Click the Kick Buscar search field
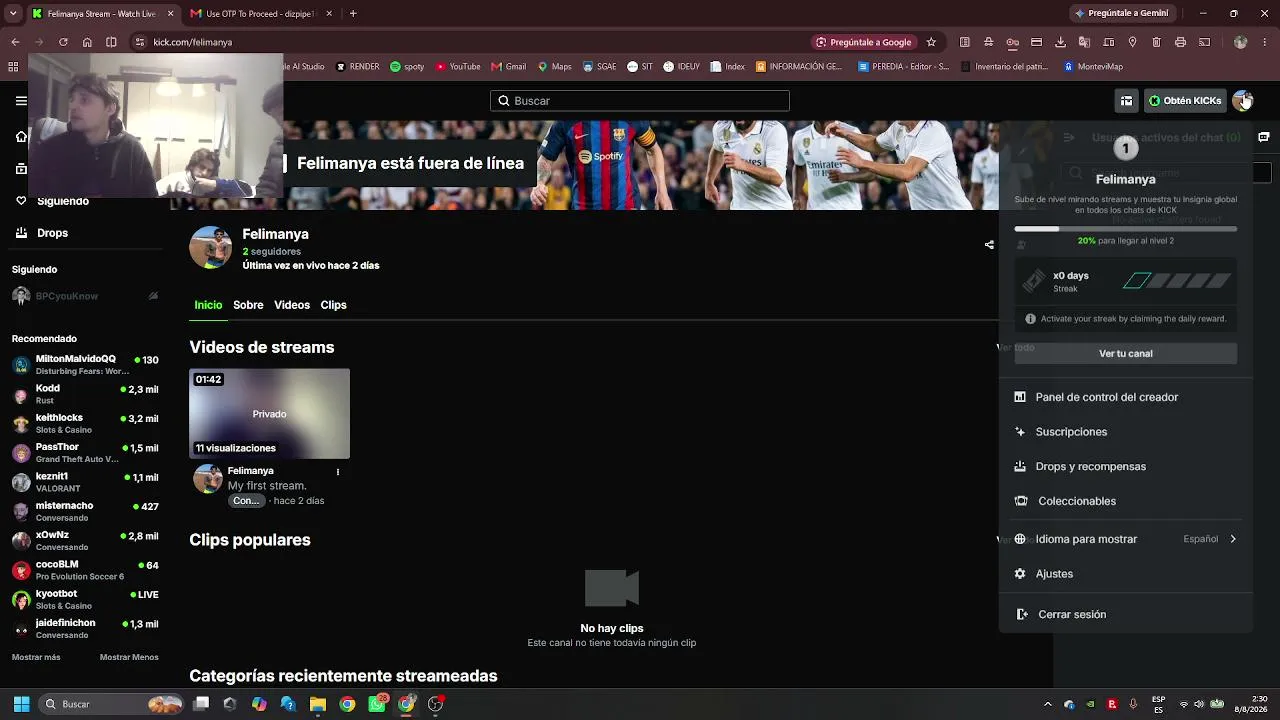 click(x=640, y=101)
